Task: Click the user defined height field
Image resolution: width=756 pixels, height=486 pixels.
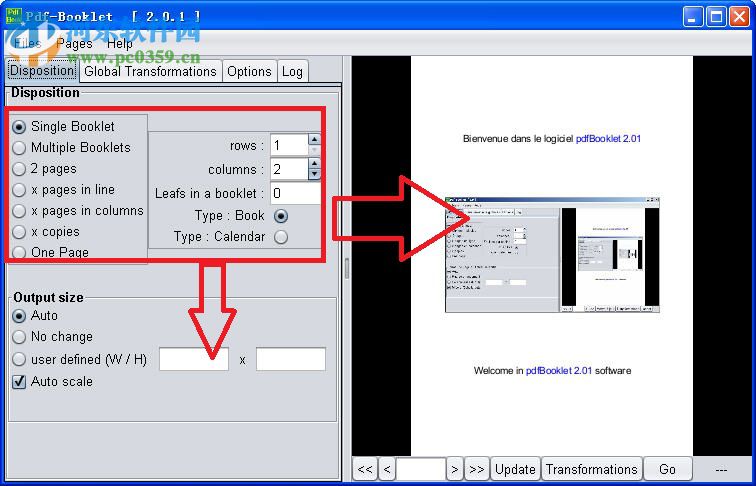Action: point(291,359)
